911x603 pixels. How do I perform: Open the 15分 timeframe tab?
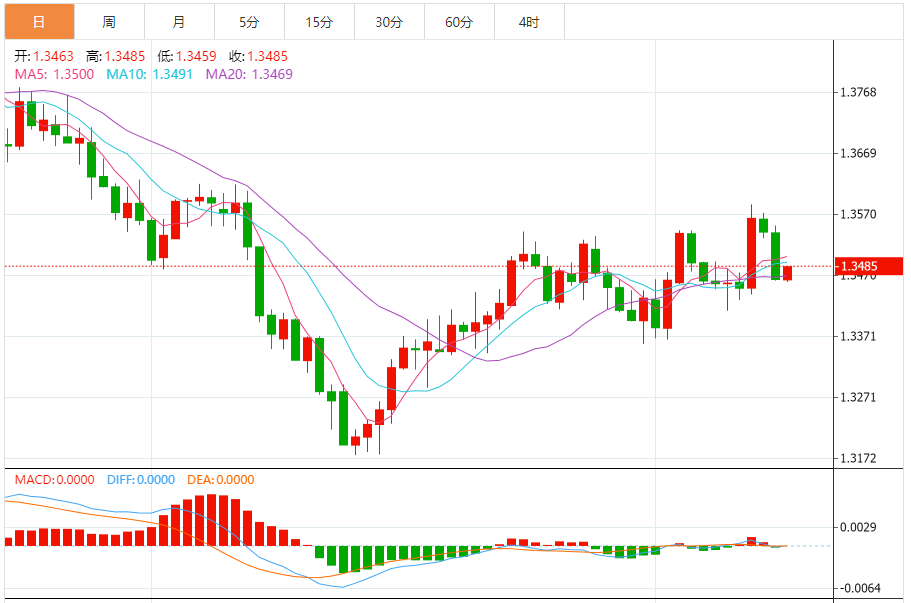coord(319,22)
